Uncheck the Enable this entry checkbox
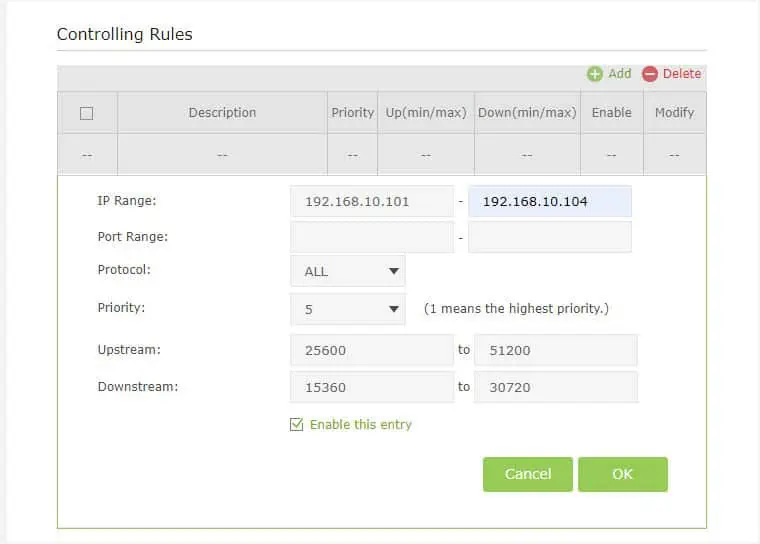This screenshot has width=760, height=544. pos(296,425)
